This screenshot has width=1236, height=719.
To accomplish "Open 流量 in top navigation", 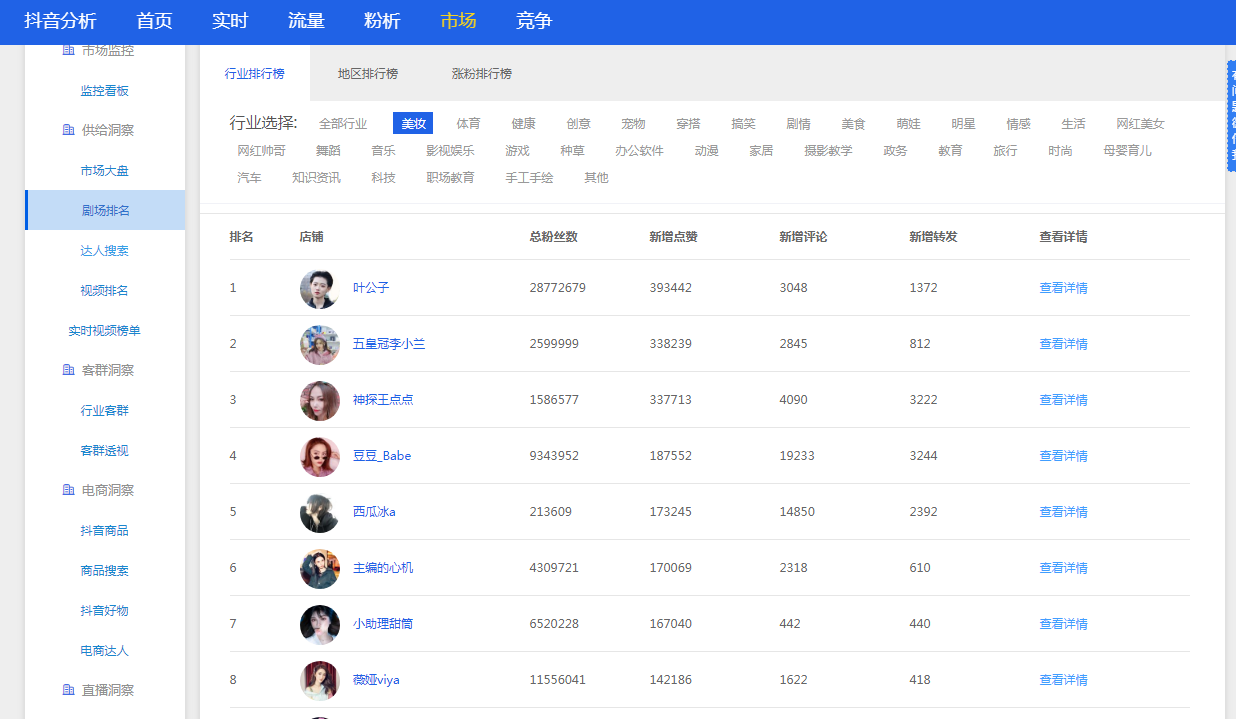I will coord(306,21).
